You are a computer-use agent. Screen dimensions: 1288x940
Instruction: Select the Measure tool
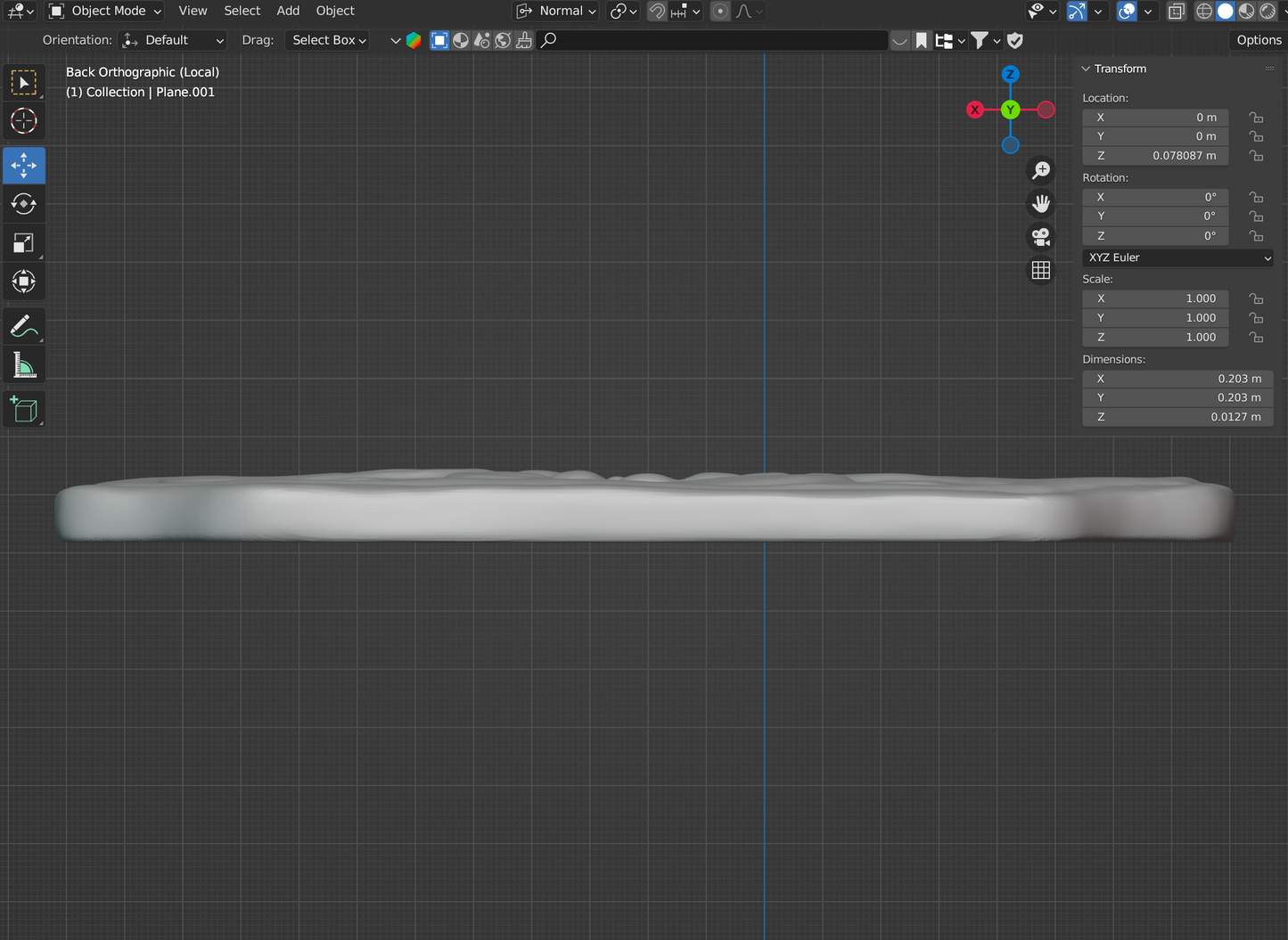click(x=24, y=365)
